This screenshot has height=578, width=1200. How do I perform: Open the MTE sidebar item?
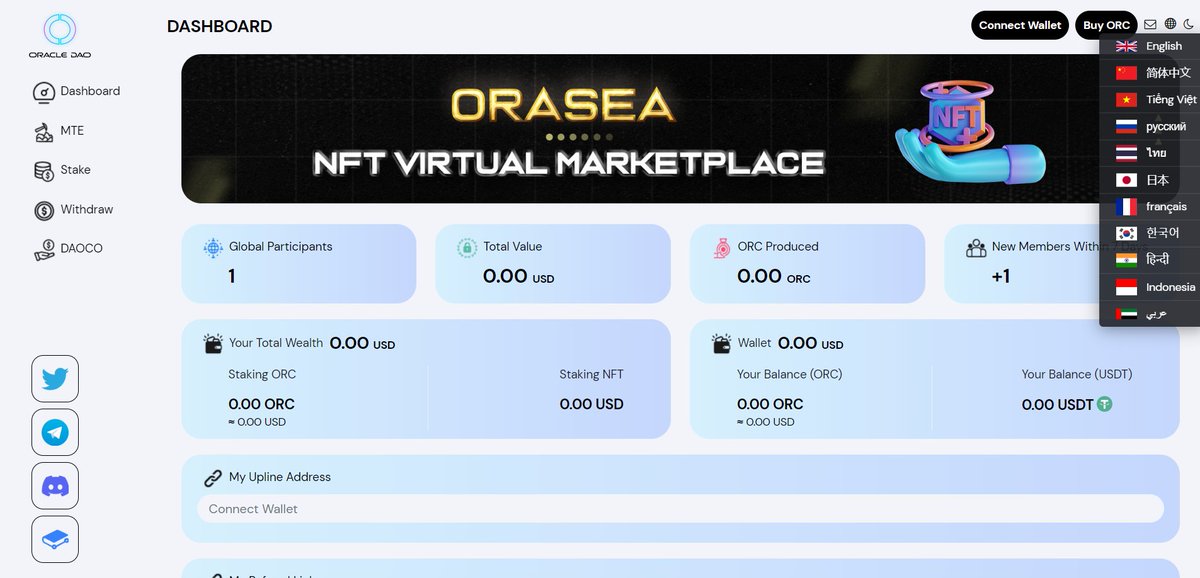(x=59, y=131)
